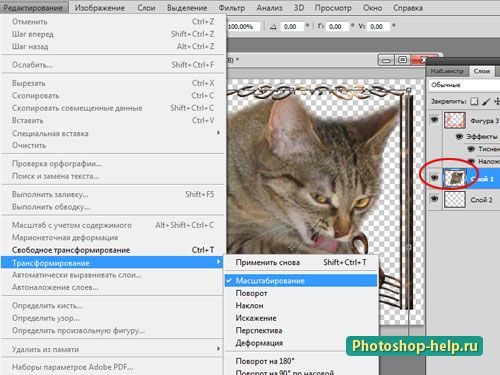Open the Фильтр menu
The width and height of the screenshot is (500, 375).
232,8
